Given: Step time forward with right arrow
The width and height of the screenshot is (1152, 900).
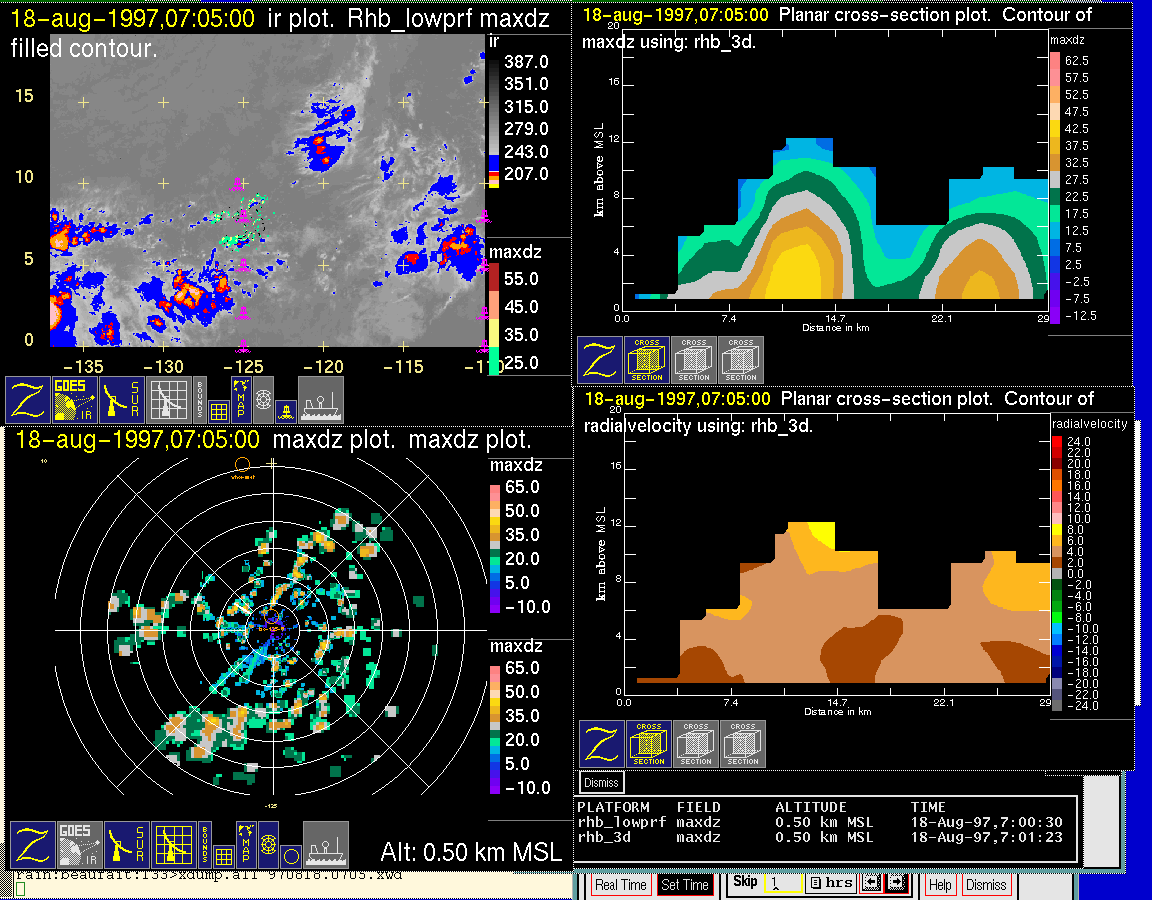Looking at the screenshot, I should point(896,884).
